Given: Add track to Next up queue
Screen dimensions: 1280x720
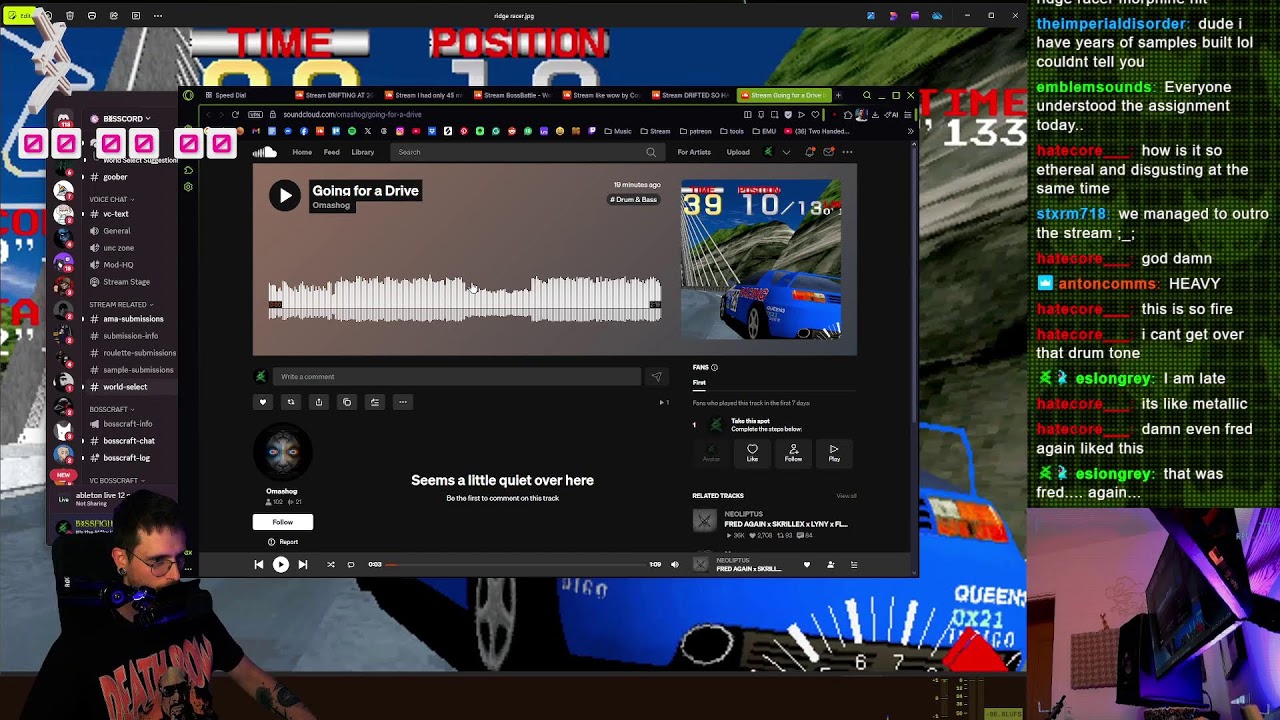Looking at the screenshot, I should (x=375, y=402).
